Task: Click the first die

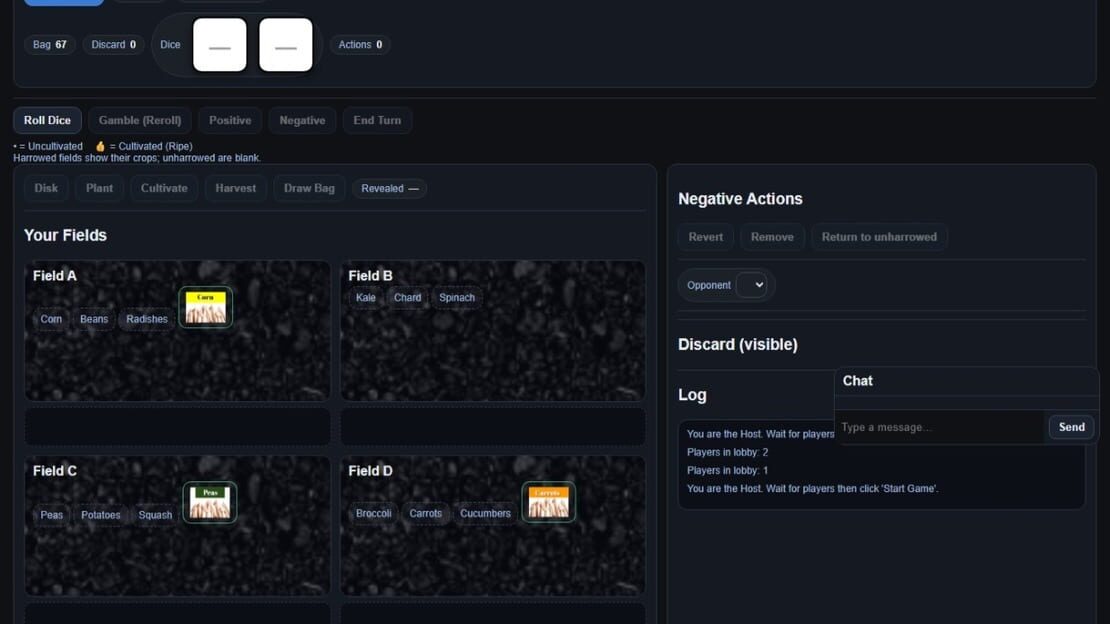Action: 219,45
